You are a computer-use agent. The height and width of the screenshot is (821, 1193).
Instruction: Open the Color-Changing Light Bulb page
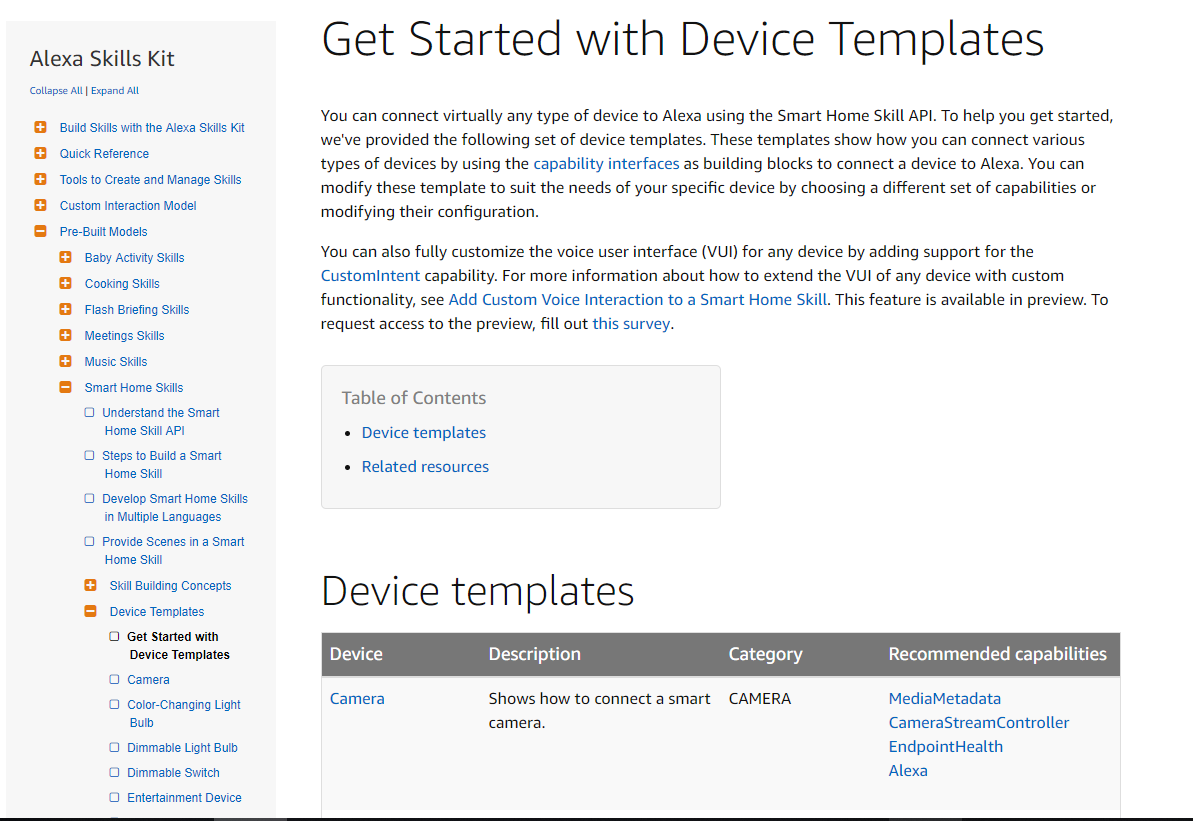183,714
